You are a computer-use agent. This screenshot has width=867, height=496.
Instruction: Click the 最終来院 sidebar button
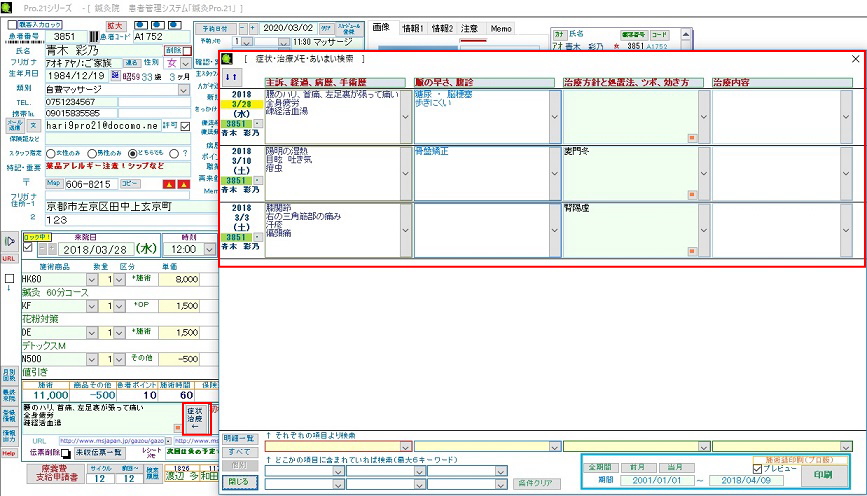[9, 395]
